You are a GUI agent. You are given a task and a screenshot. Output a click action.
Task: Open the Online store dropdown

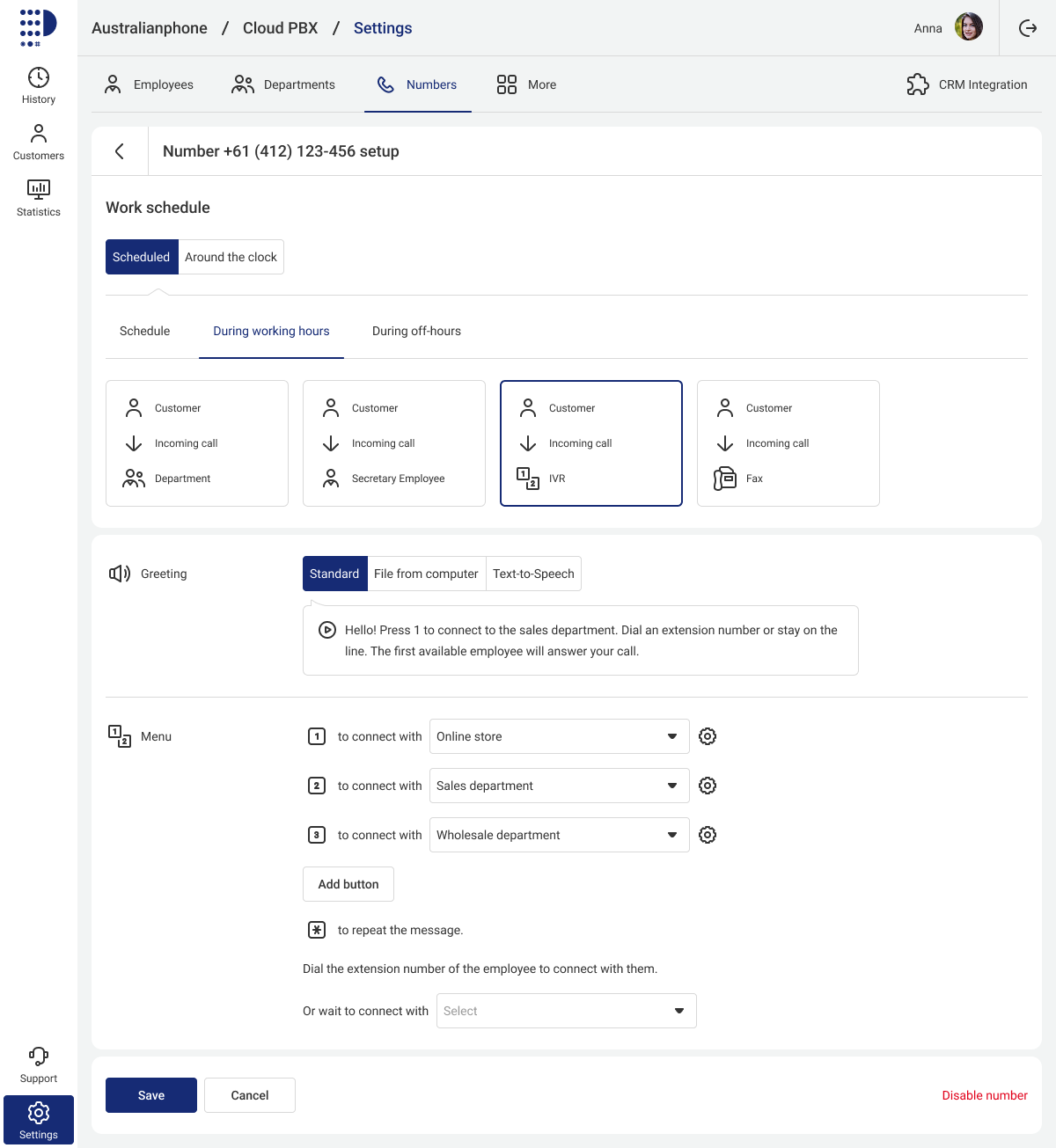coord(560,736)
